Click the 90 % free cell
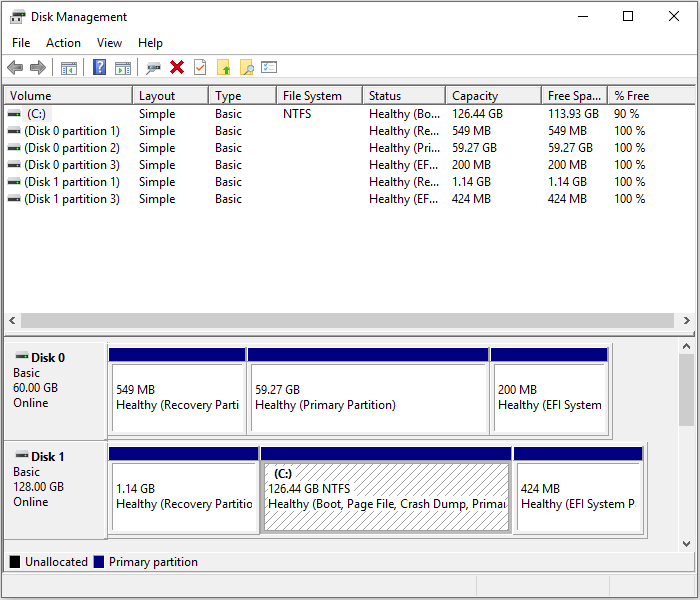 point(626,114)
